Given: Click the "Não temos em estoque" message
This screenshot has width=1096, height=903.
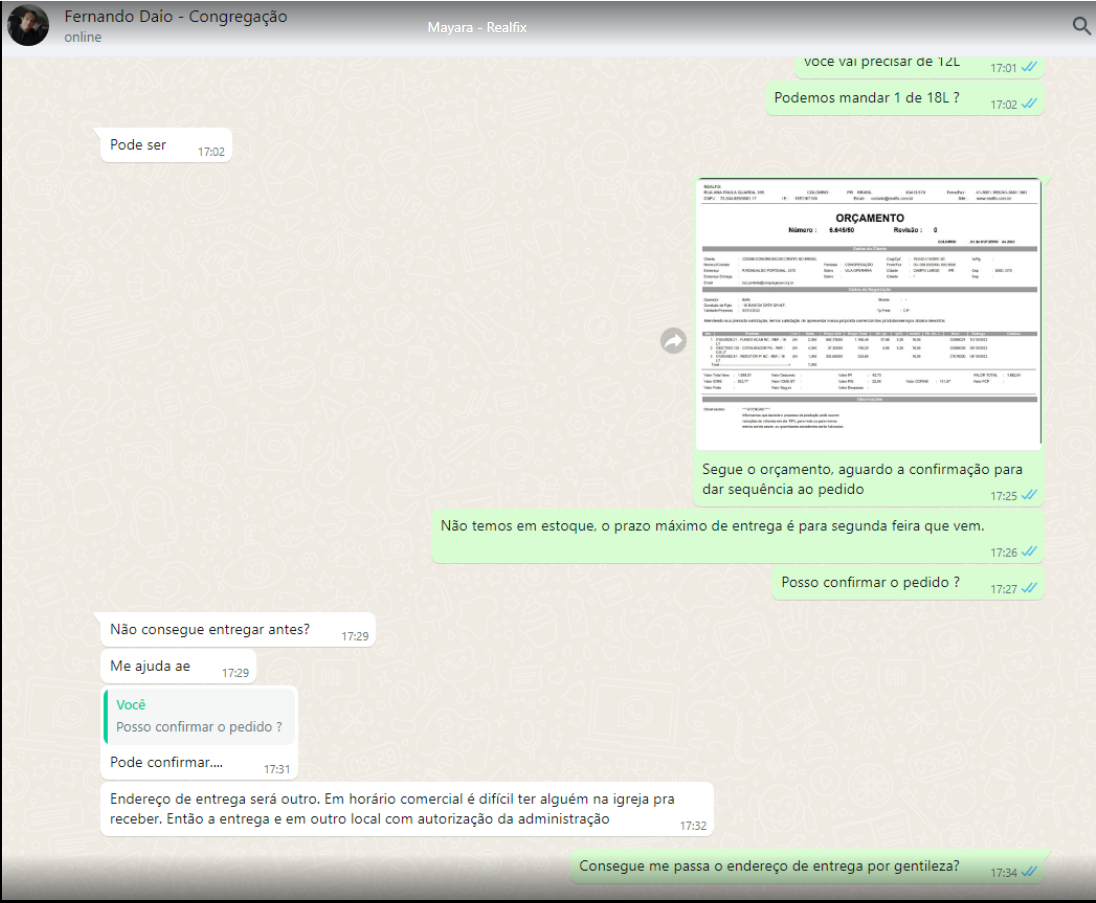Looking at the screenshot, I should 712,526.
